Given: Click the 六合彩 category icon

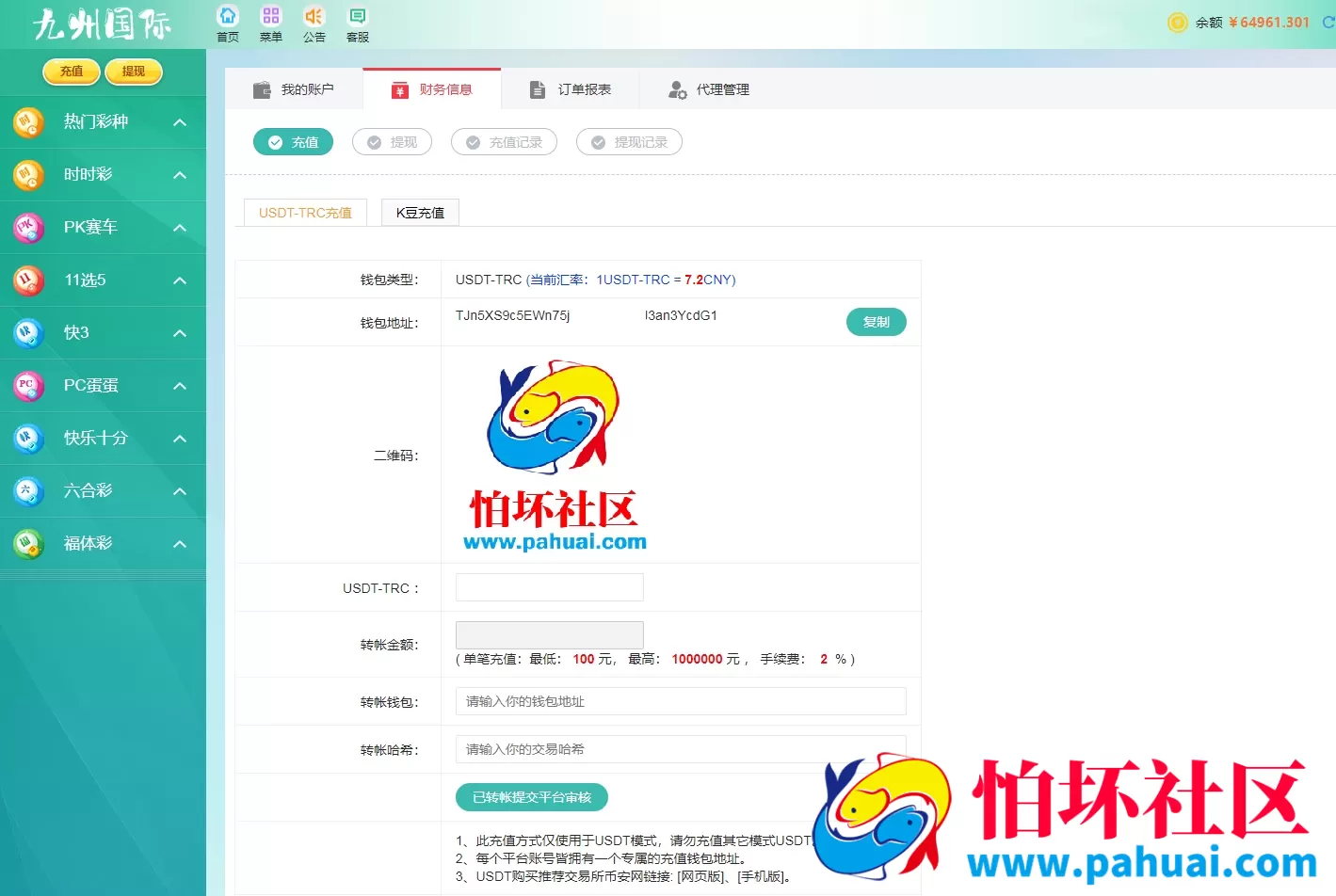Looking at the screenshot, I should coord(28,491).
